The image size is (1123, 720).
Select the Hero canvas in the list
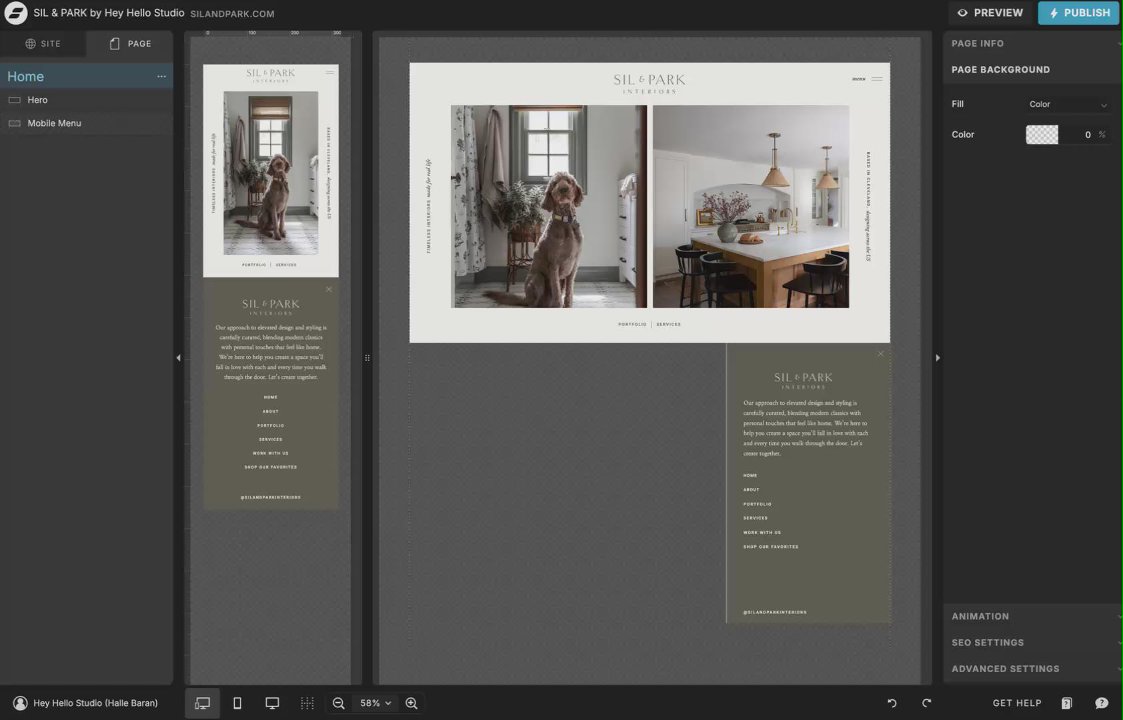click(x=86, y=100)
